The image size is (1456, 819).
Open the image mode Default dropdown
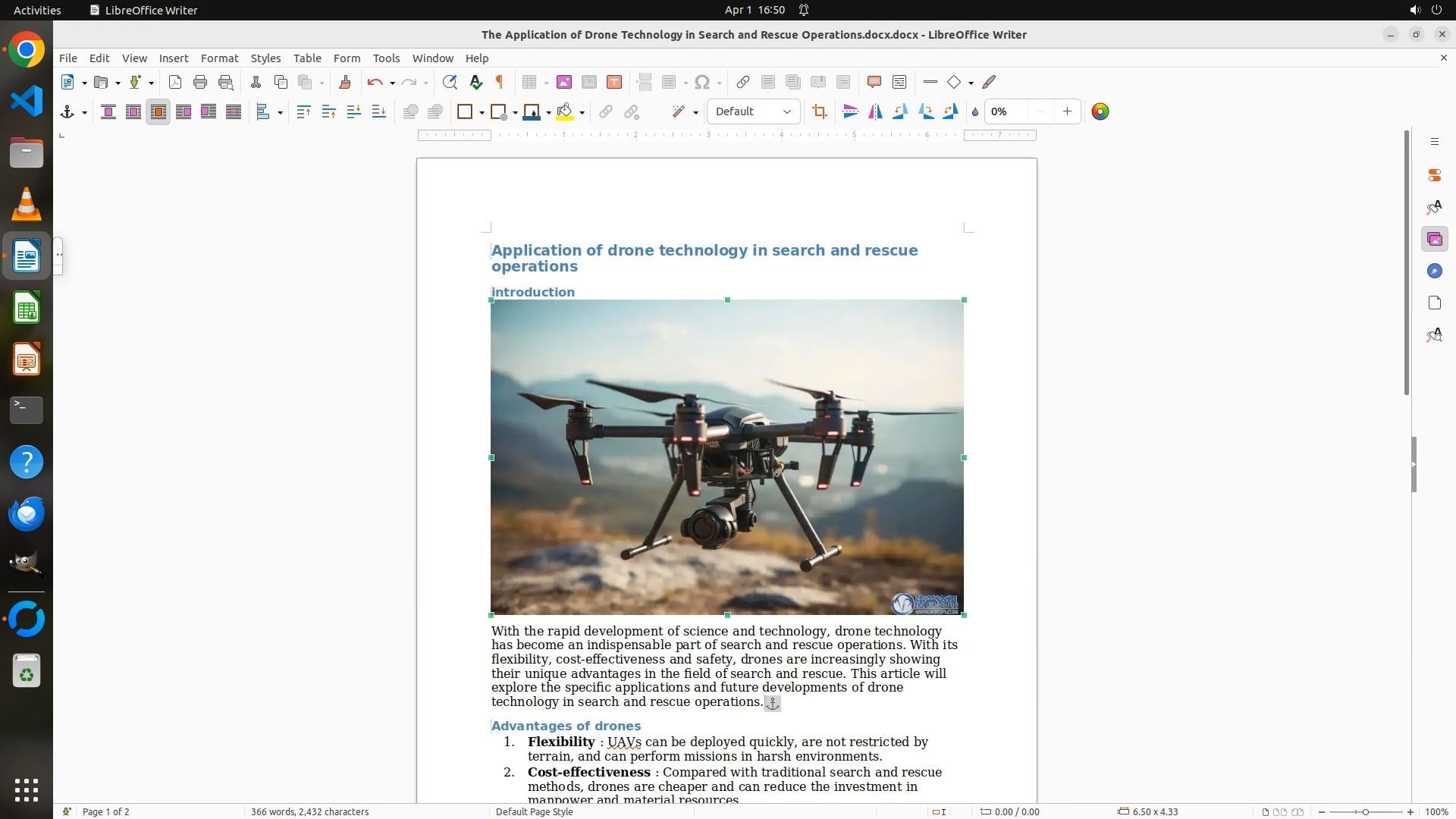[753, 112]
